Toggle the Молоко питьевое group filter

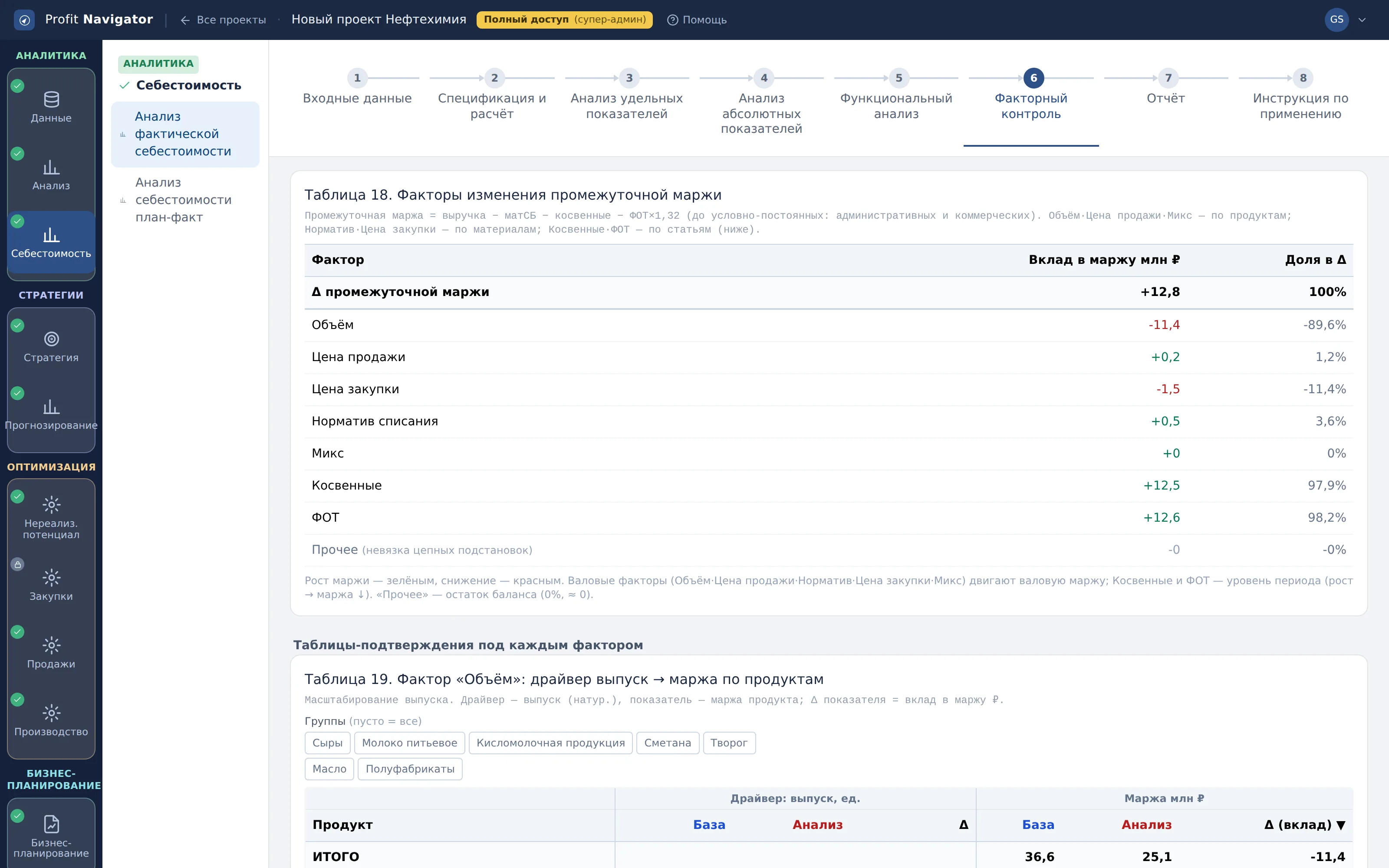click(409, 743)
